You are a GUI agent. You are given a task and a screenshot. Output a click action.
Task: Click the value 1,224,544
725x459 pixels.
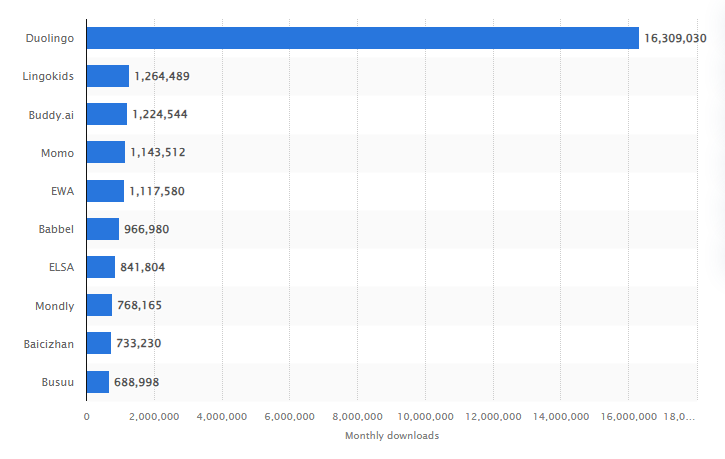pos(160,114)
